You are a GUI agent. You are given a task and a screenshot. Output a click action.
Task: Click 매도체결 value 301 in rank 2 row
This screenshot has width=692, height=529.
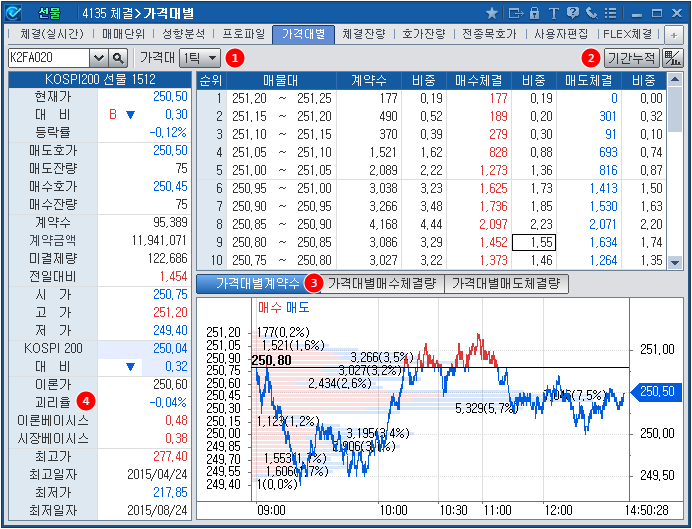(x=607, y=116)
